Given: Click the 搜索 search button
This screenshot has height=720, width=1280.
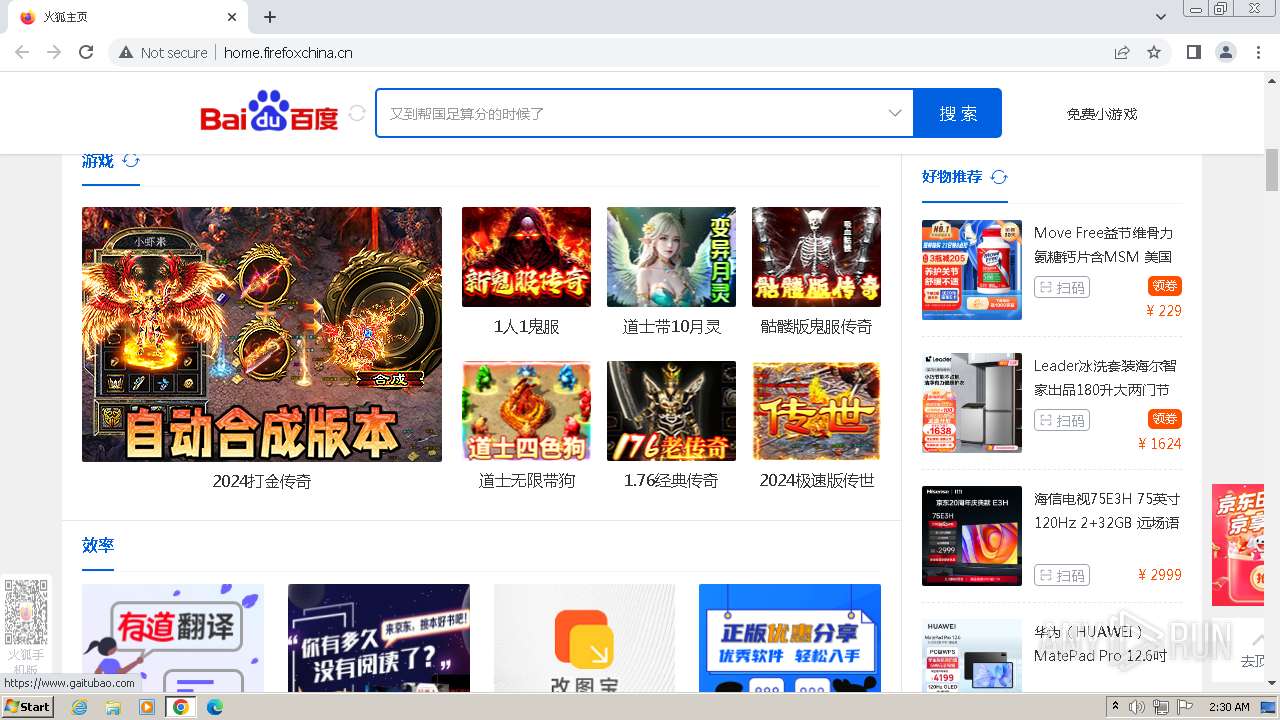Looking at the screenshot, I should pos(958,113).
